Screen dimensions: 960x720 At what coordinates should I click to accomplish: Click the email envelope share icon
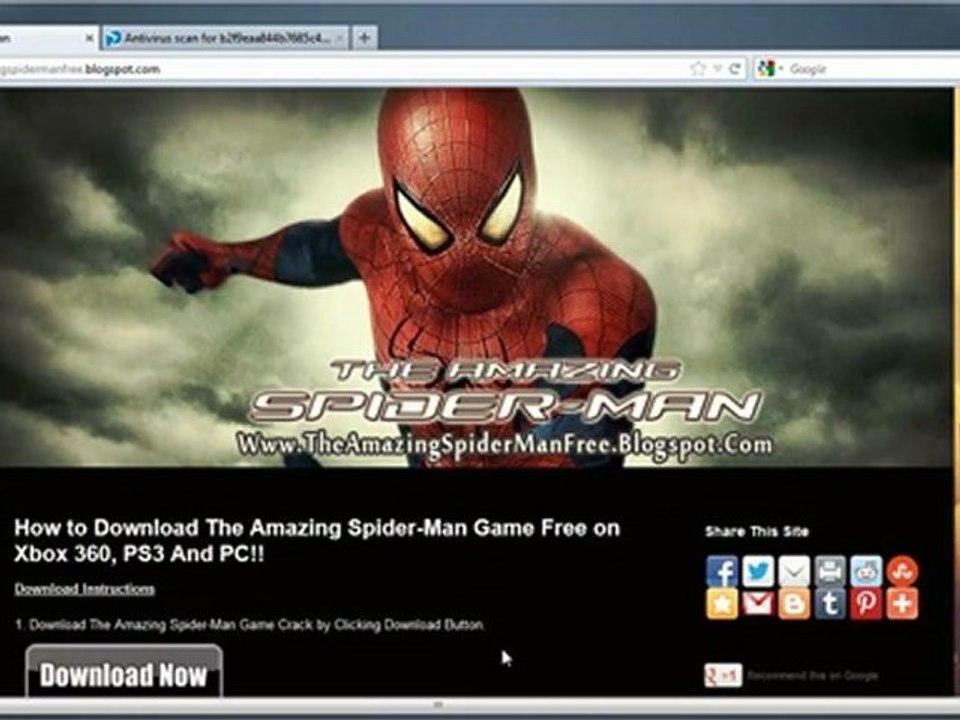(794, 571)
